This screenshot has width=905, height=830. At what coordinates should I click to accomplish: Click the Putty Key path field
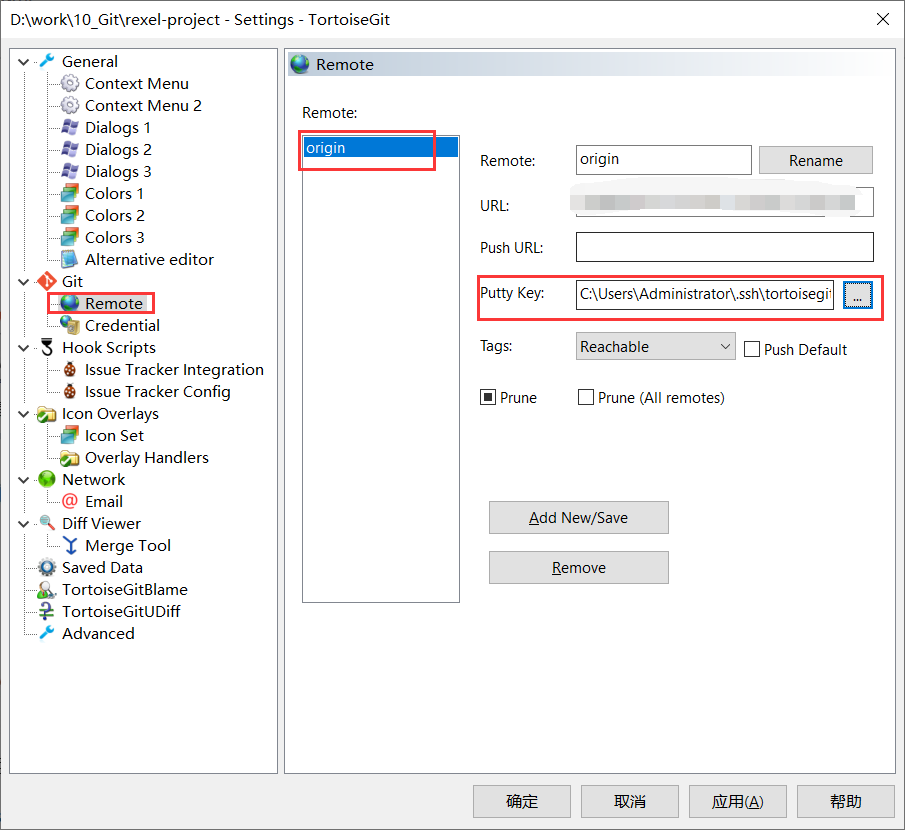(705, 294)
